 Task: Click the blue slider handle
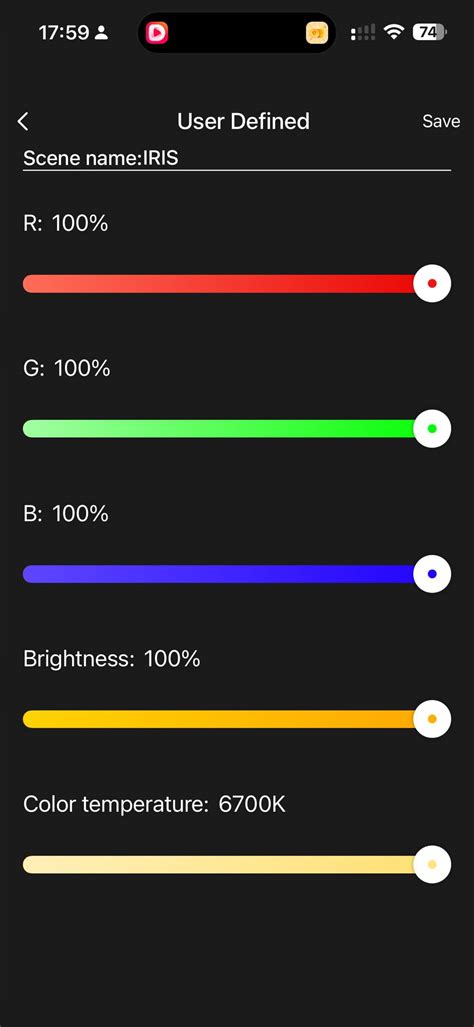coord(432,574)
